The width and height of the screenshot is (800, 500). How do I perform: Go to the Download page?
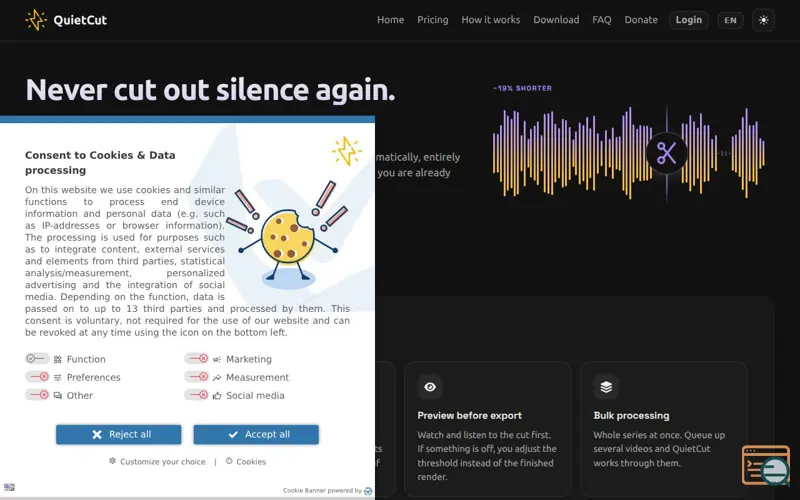(556, 20)
